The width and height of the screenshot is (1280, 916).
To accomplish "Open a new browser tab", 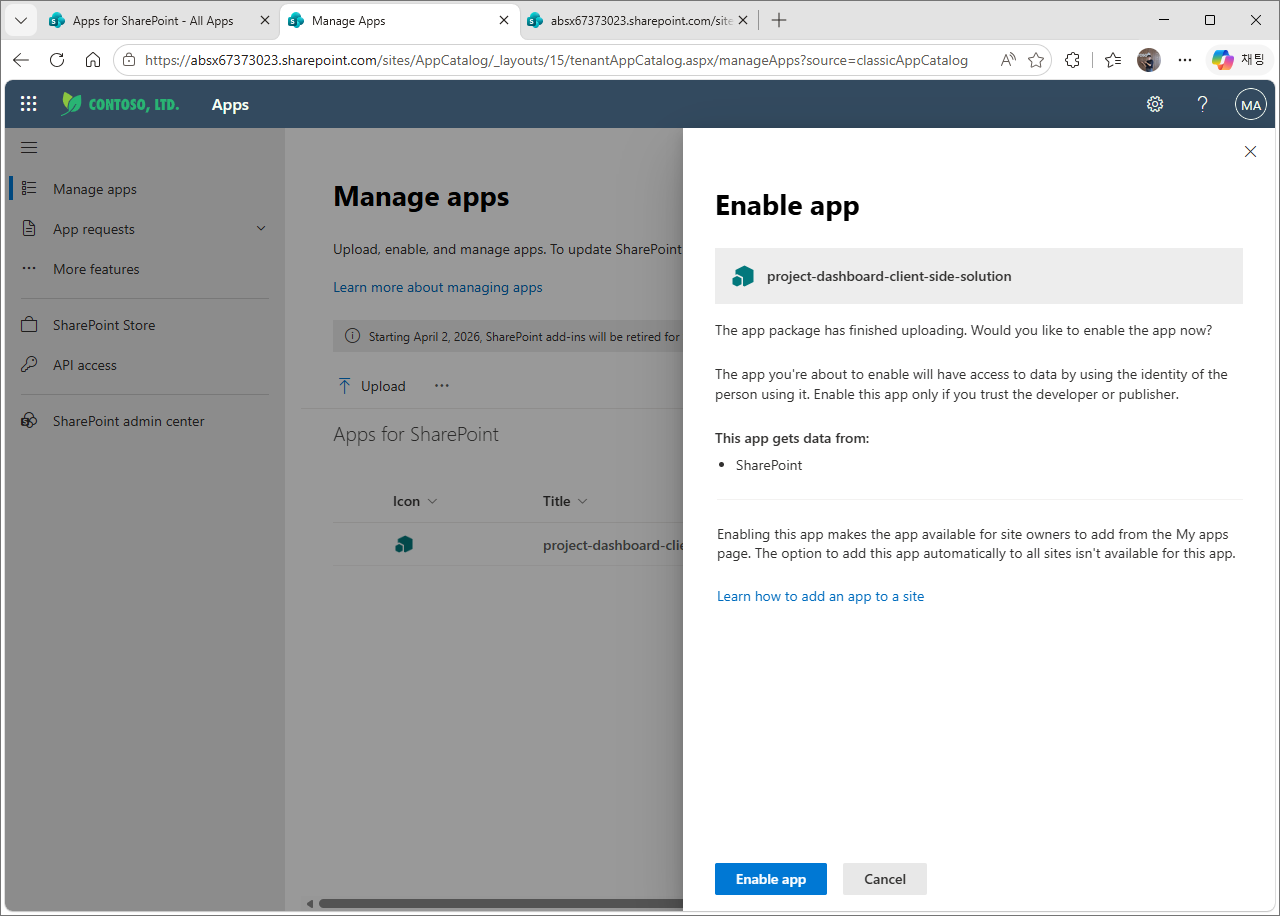I will pyautogui.click(x=780, y=20).
